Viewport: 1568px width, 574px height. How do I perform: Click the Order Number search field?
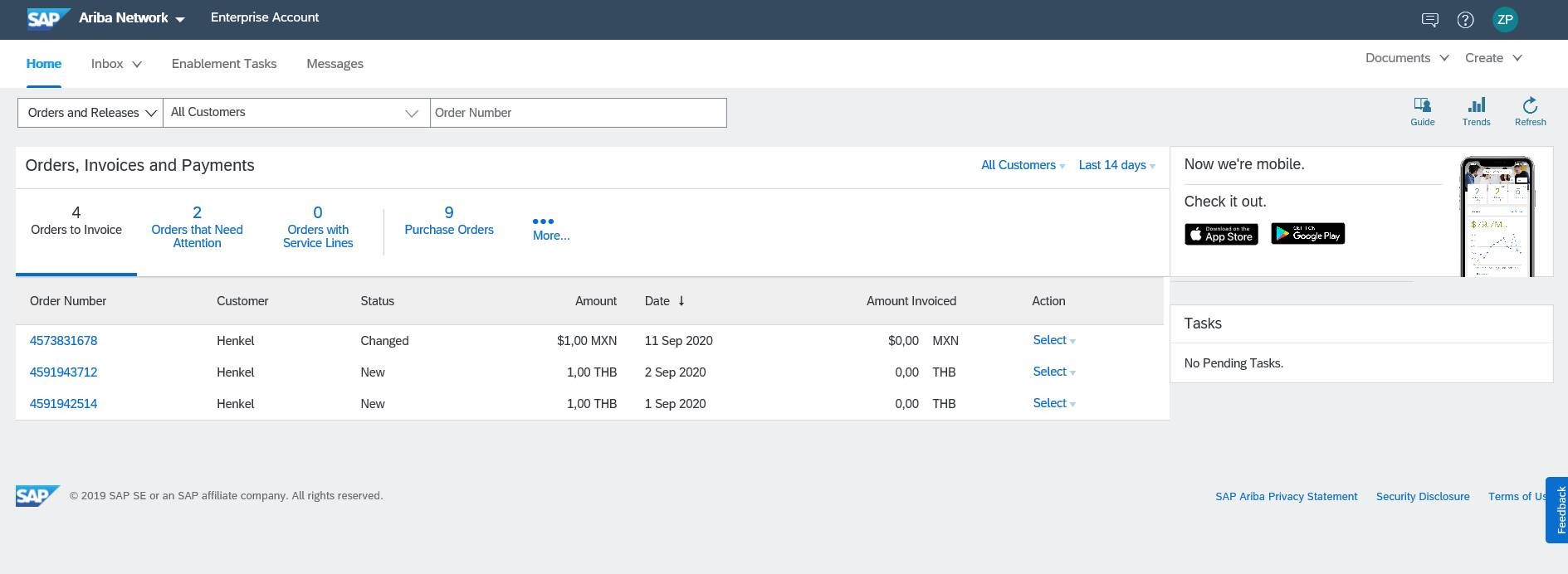pos(579,113)
